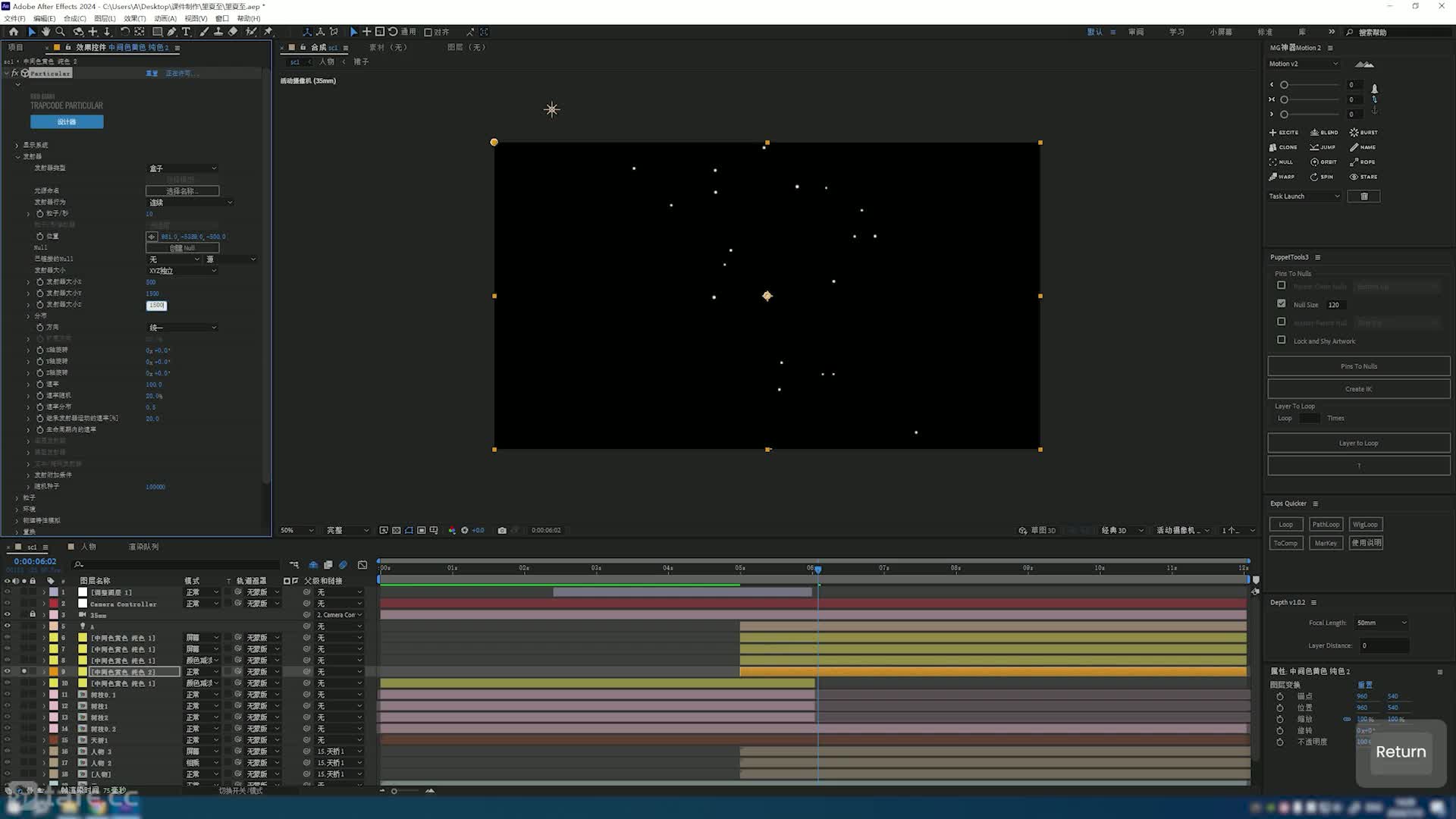This screenshot has height=819, width=1456.
Task: Select the Hand tool
Action: pos(45,32)
